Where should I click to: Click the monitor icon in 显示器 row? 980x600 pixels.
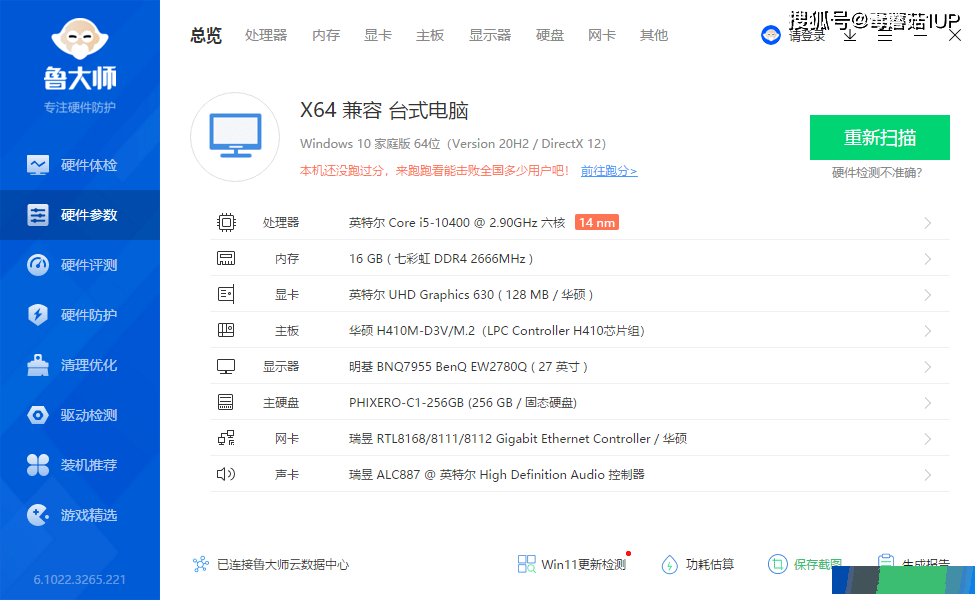click(226, 366)
